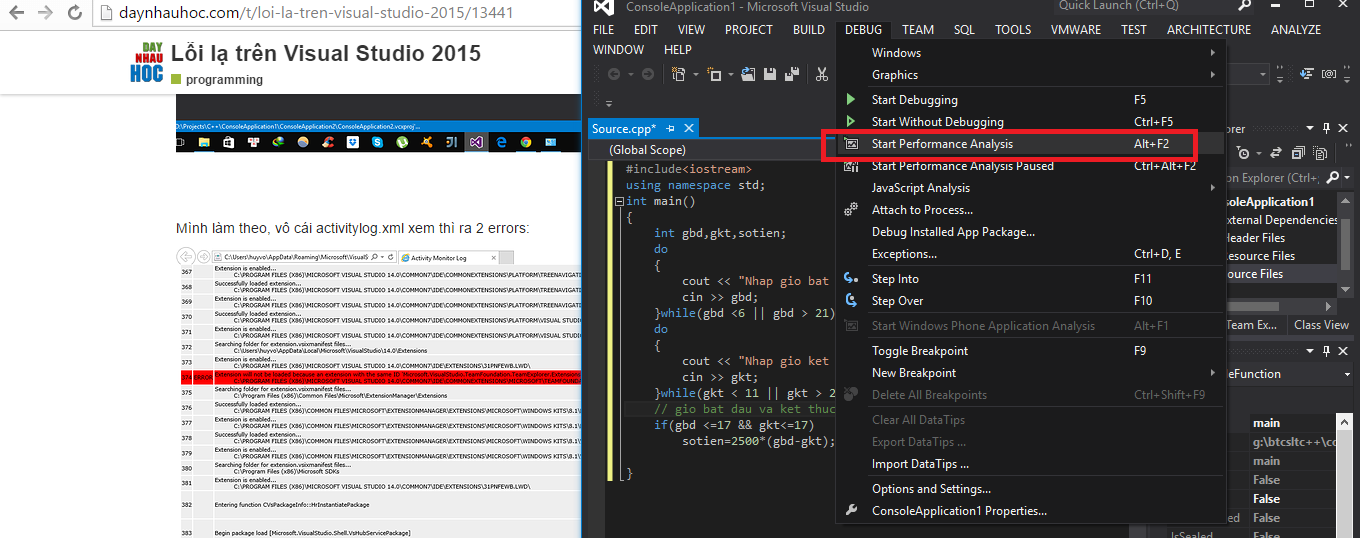Image resolution: width=1360 pixels, height=538 pixels.
Task: Click the New Project toolbar icon
Action: (x=679, y=74)
